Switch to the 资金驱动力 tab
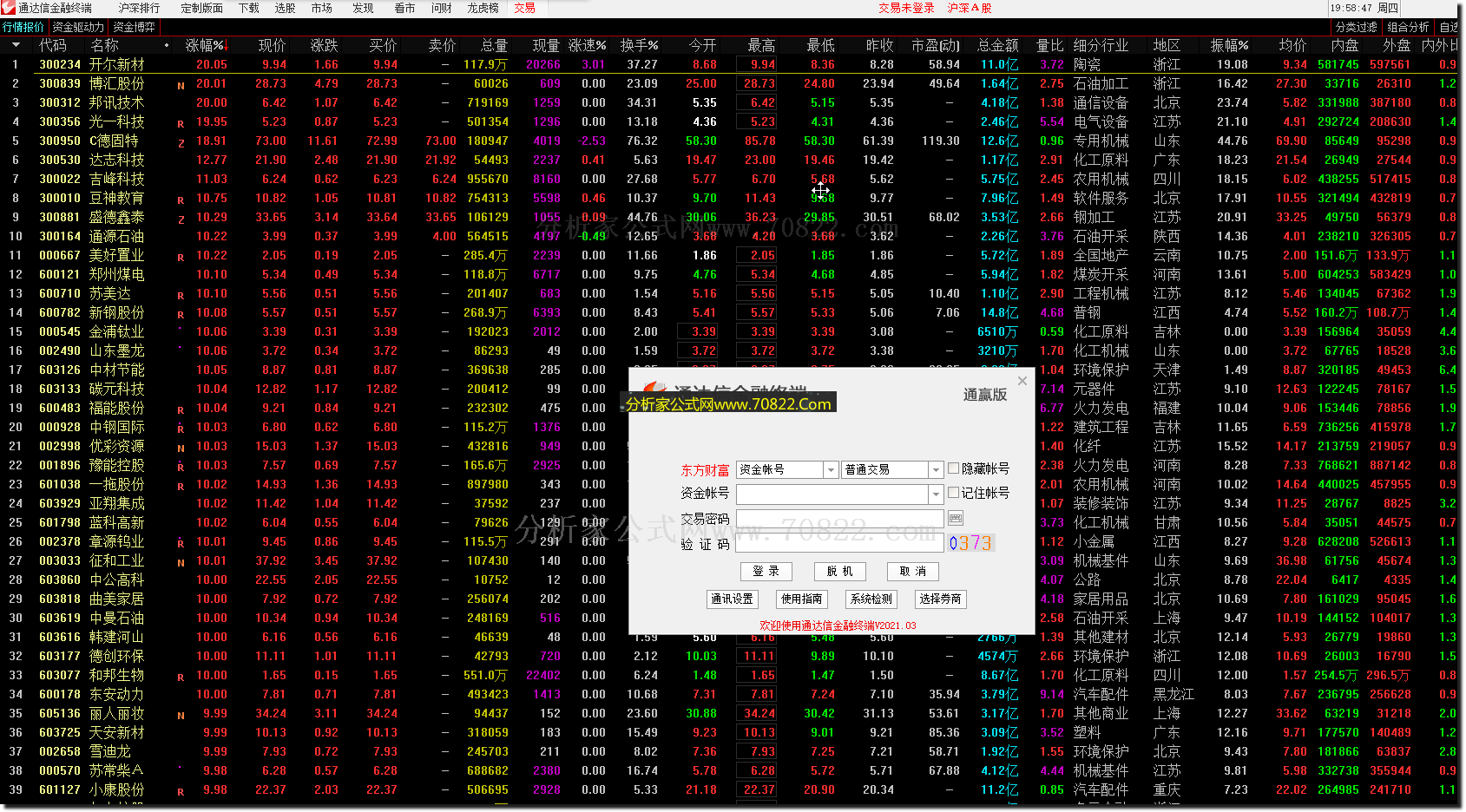Image resolution: width=1466 pixels, height=812 pixels. [x=78, y=27]
